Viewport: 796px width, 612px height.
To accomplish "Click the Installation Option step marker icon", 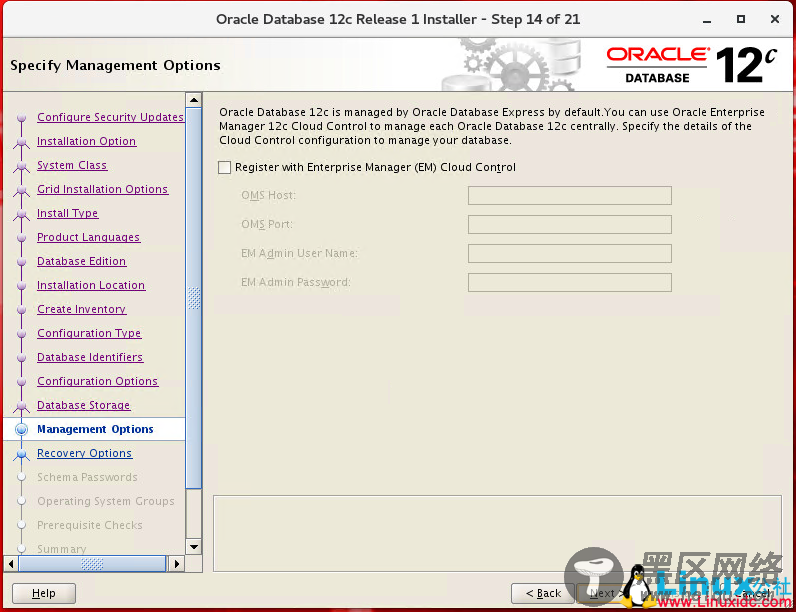I will pos(21,142).
